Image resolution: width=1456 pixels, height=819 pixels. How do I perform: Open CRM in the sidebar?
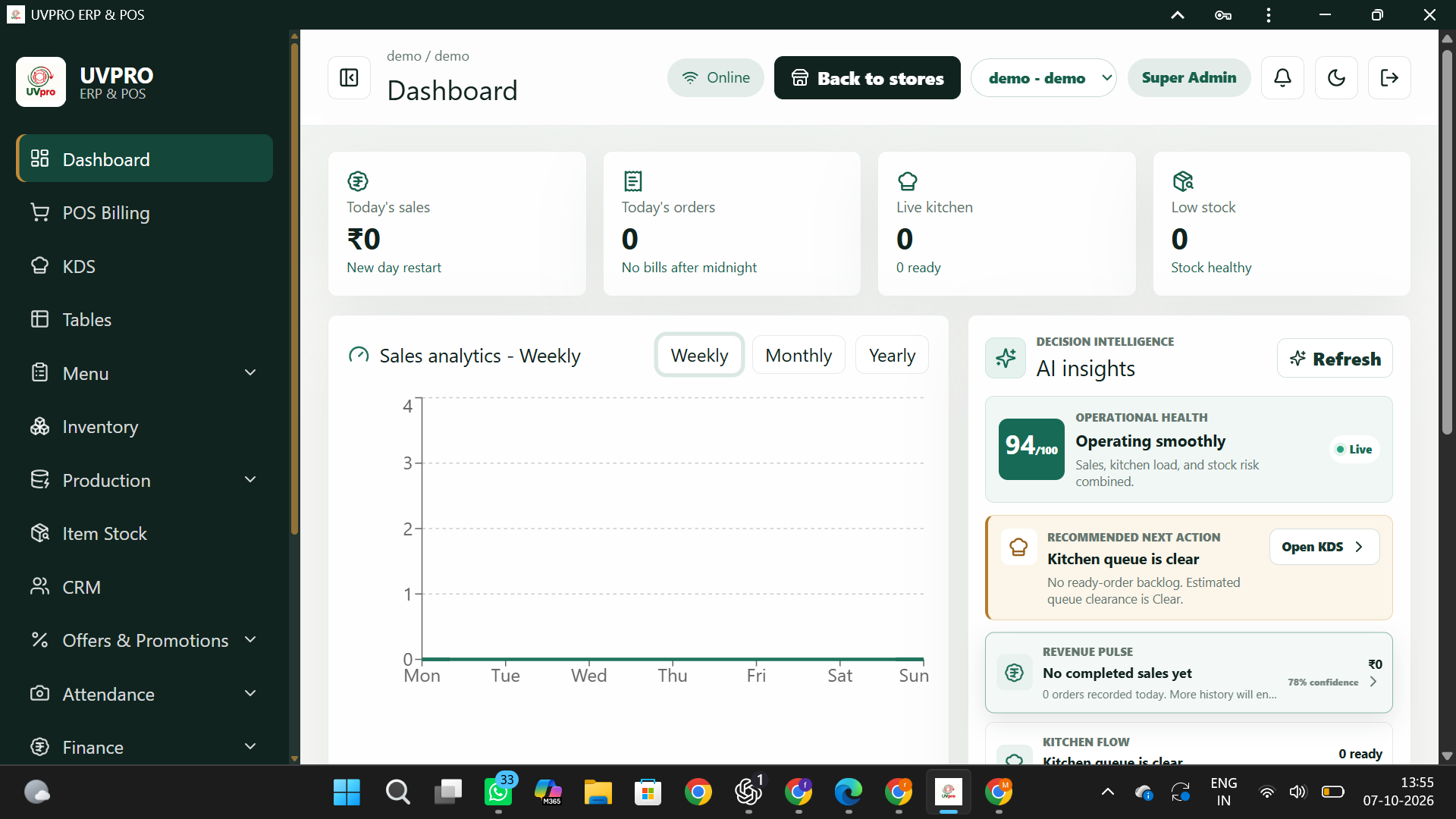[x=144, y=587]
